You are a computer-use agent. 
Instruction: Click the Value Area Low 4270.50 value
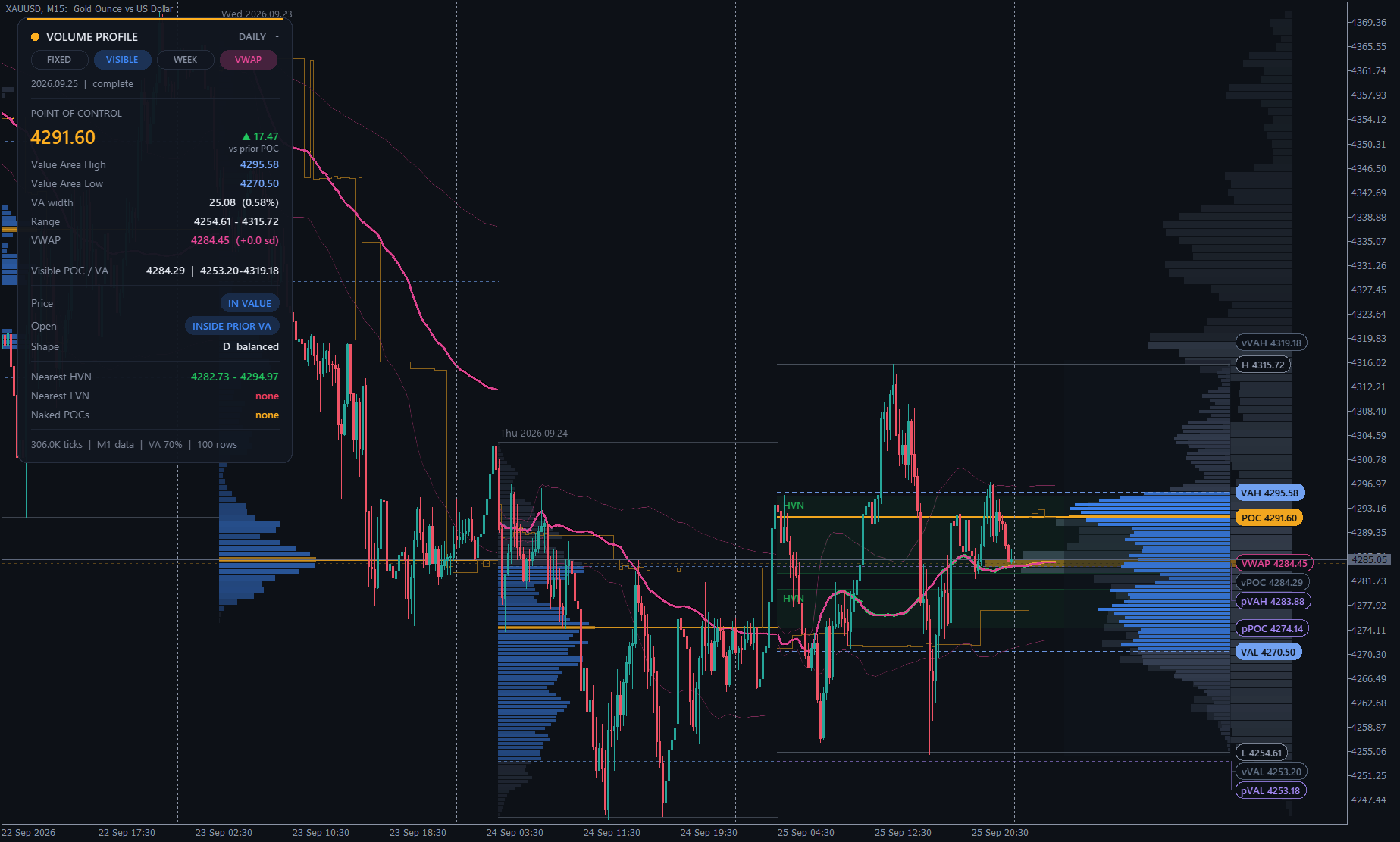pos(259,184)
